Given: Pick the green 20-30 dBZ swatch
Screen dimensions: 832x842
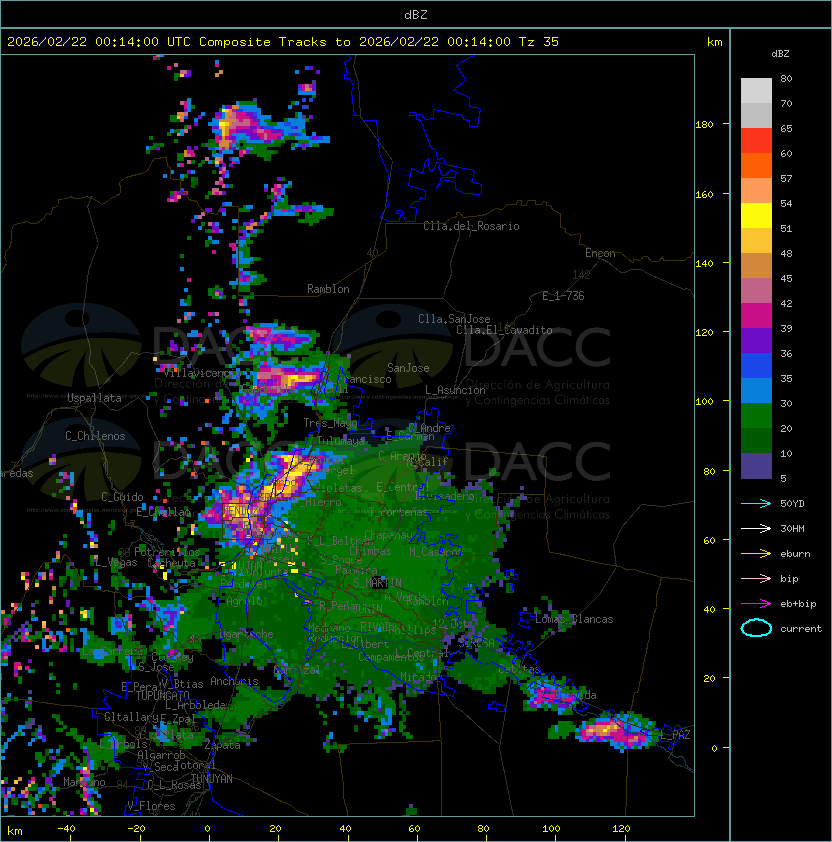Looking at the screenshot, I should click(756, 415).
